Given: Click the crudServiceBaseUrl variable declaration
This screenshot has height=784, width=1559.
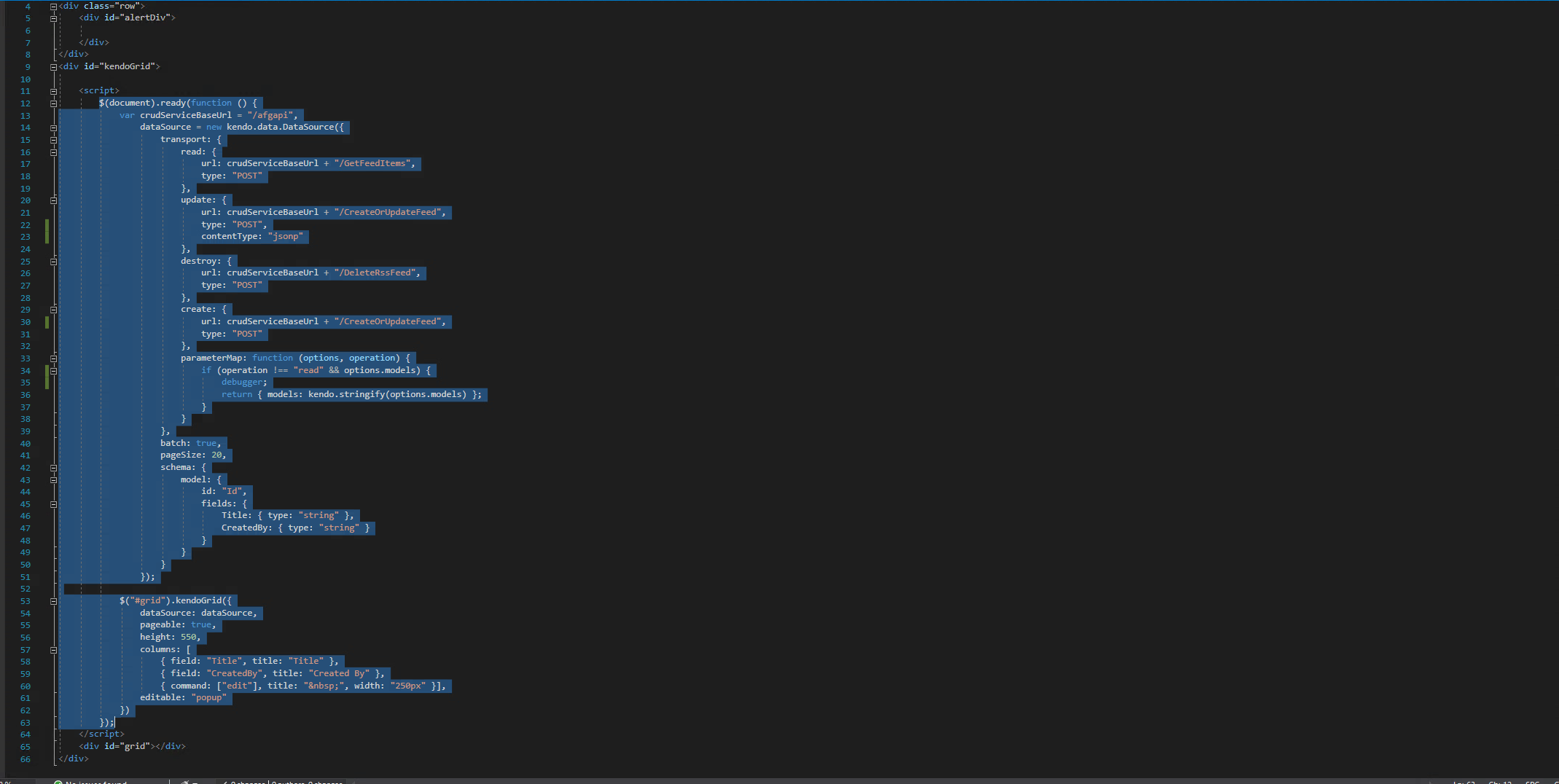Looking at the screenshot, I should tap(185, 115).
